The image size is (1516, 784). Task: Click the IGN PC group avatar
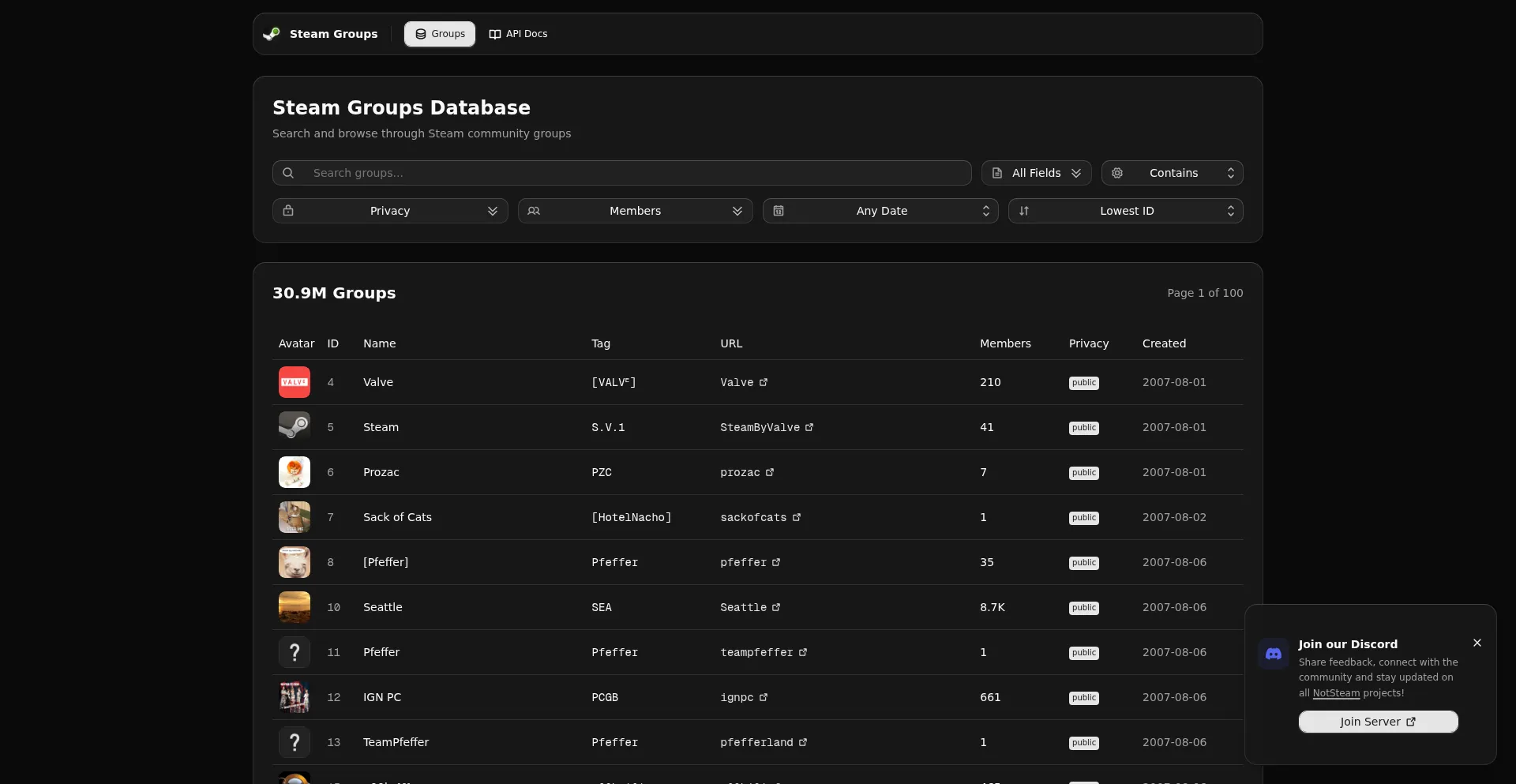295,697
